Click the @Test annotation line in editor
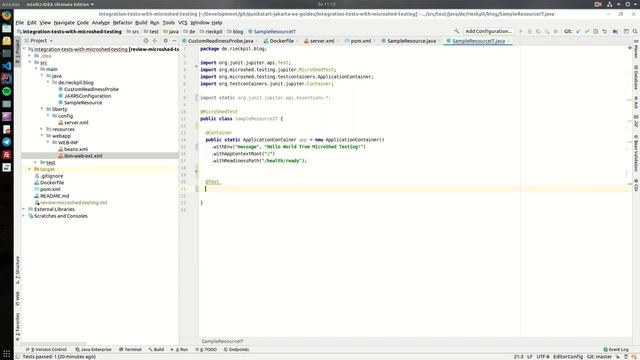This screenshot has height=360, width=640. tap(213, 182)
